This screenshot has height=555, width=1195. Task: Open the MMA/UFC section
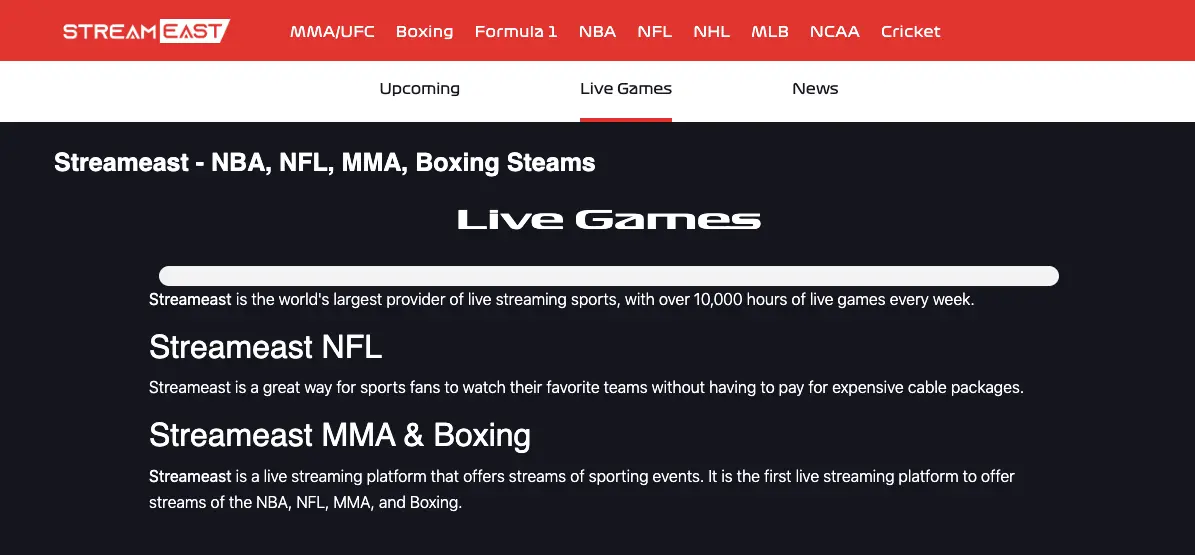click(332, 32)
